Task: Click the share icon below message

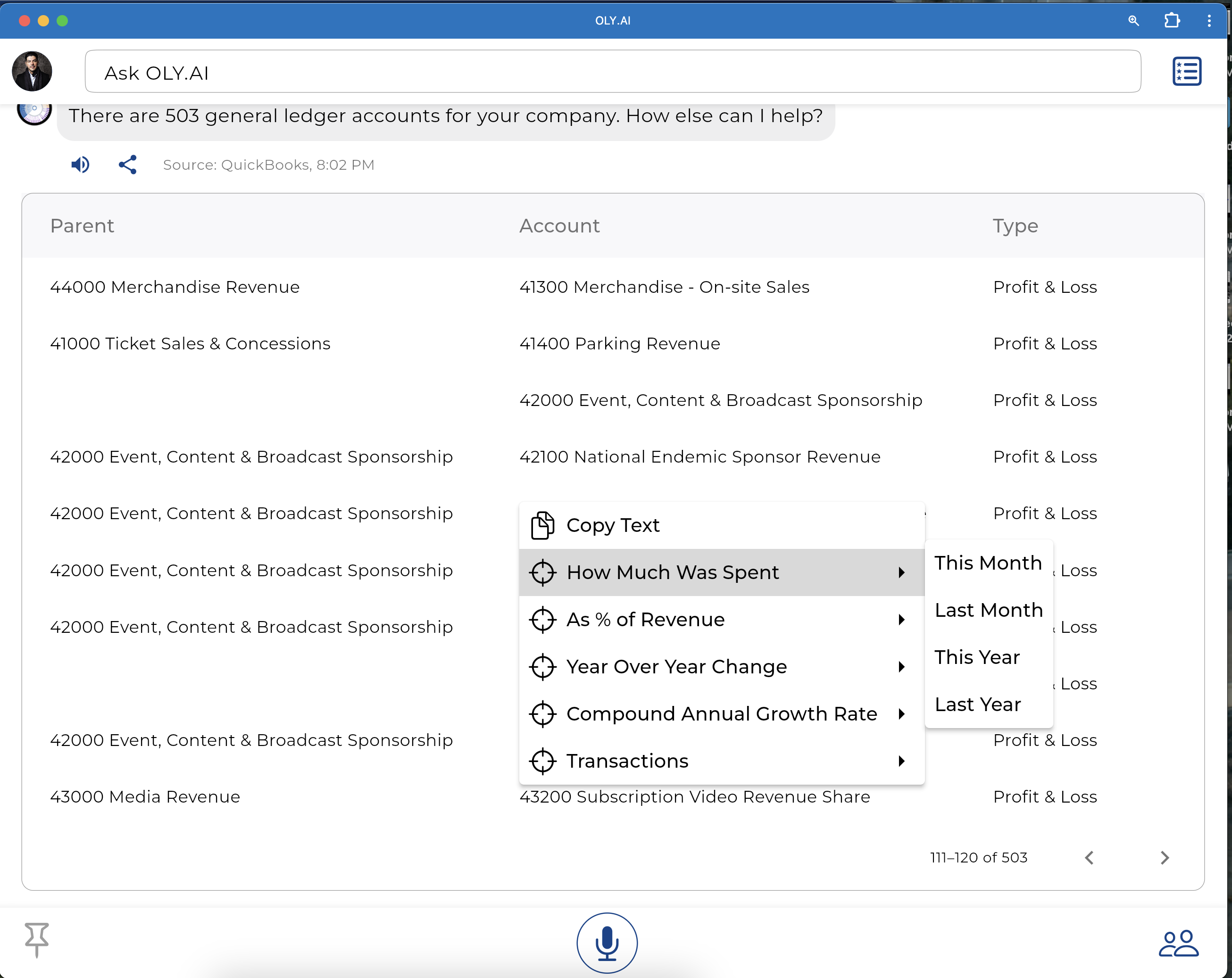Action: [127, 165]
